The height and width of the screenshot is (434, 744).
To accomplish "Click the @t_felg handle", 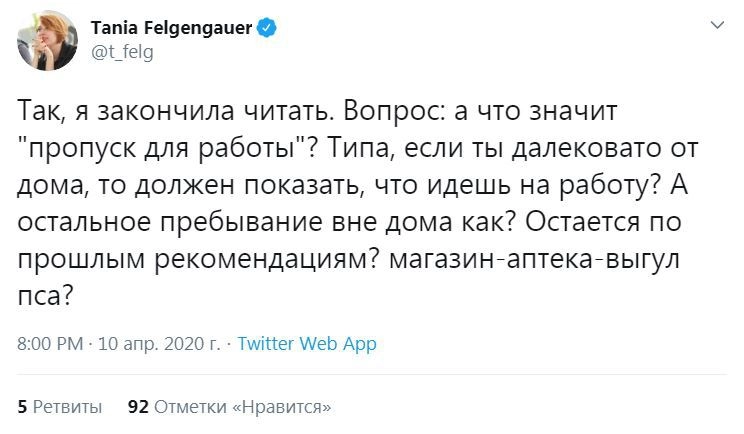I will (x=122, y=52).
